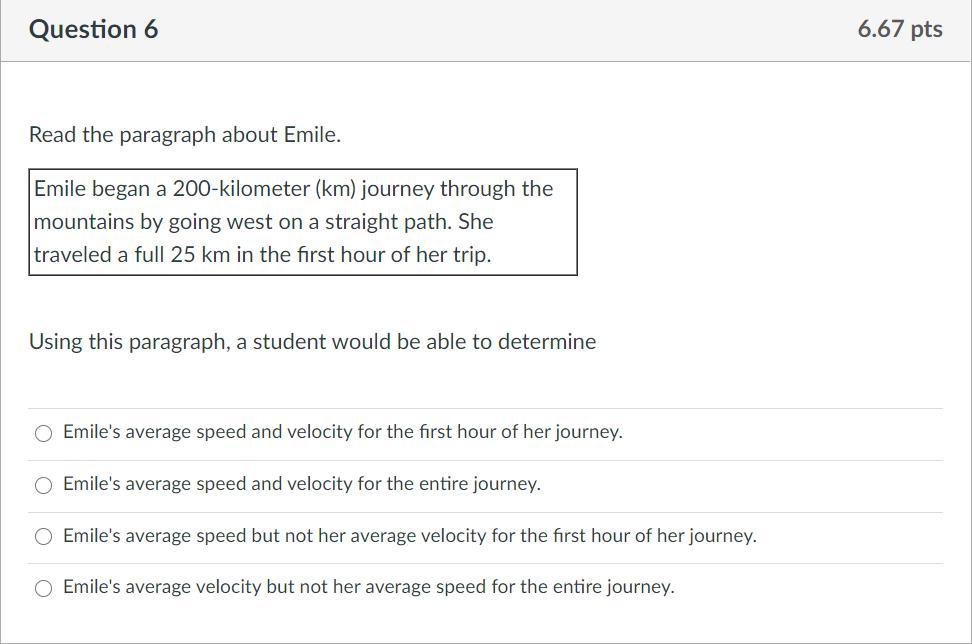Click the 'Using this paragraph' question prompt

click(x=312, y=342)
